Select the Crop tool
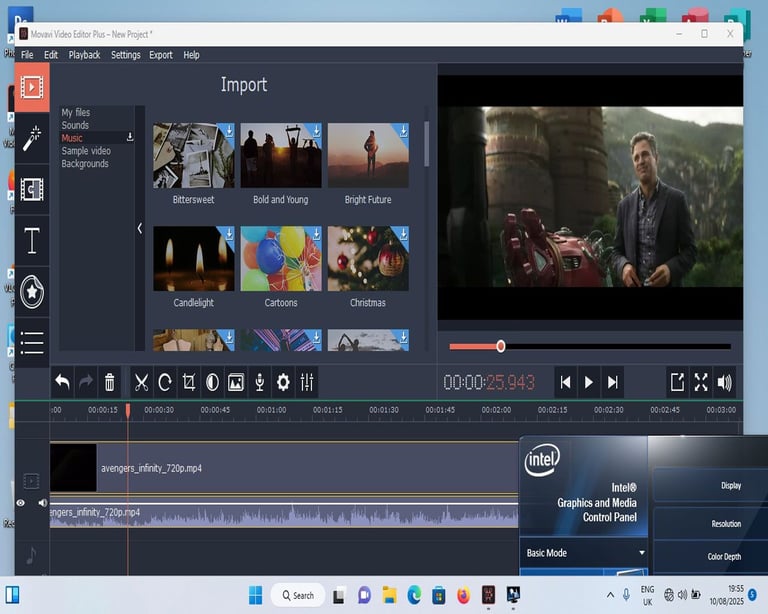 [189, 382]
